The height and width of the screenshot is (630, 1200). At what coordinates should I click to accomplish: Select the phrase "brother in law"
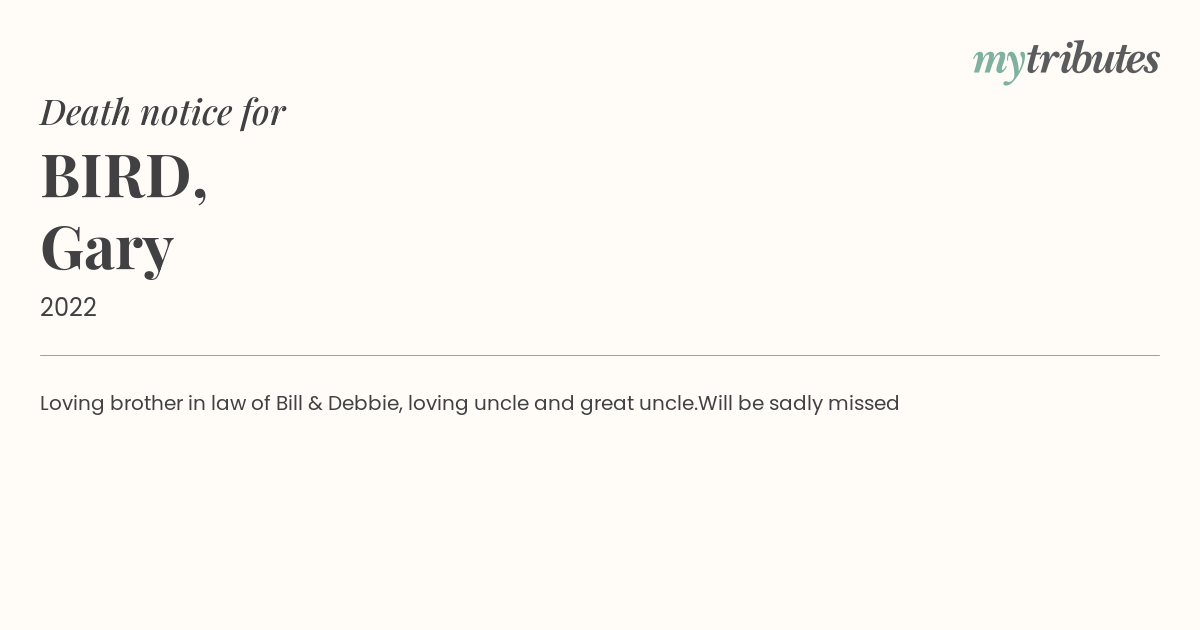coord(176,403)
